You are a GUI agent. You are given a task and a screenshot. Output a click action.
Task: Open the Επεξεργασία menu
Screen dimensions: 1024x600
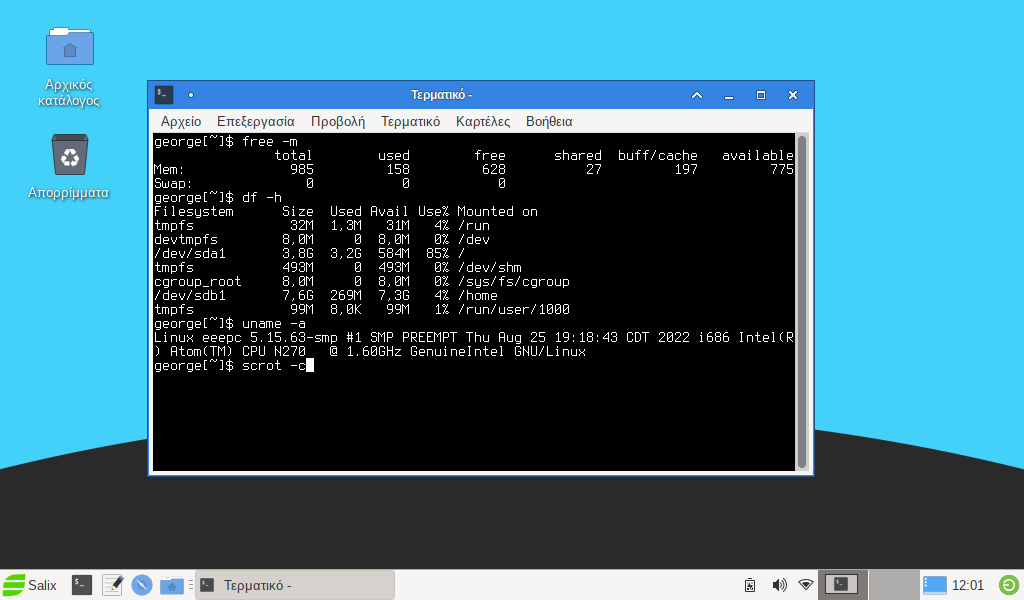tap(255, 121)
